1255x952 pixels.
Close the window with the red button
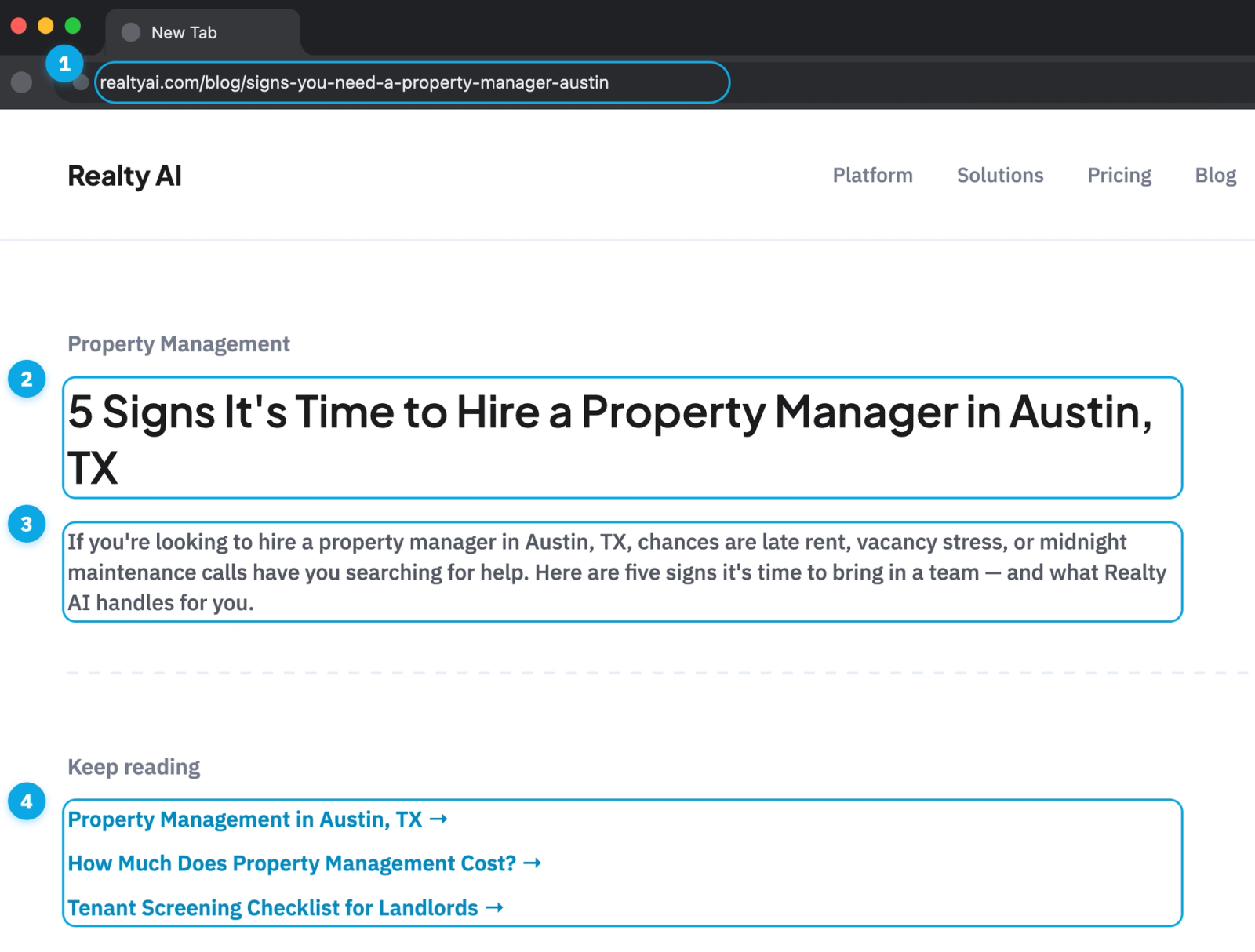coord(19,26)
